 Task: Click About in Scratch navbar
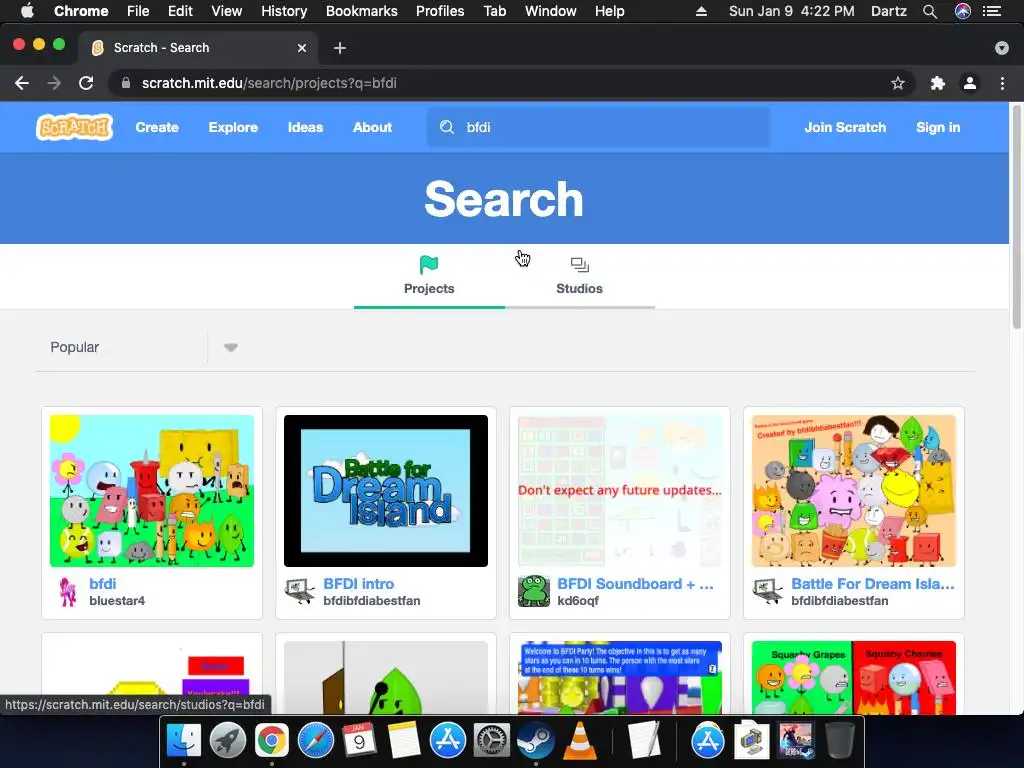pos(372,127)
